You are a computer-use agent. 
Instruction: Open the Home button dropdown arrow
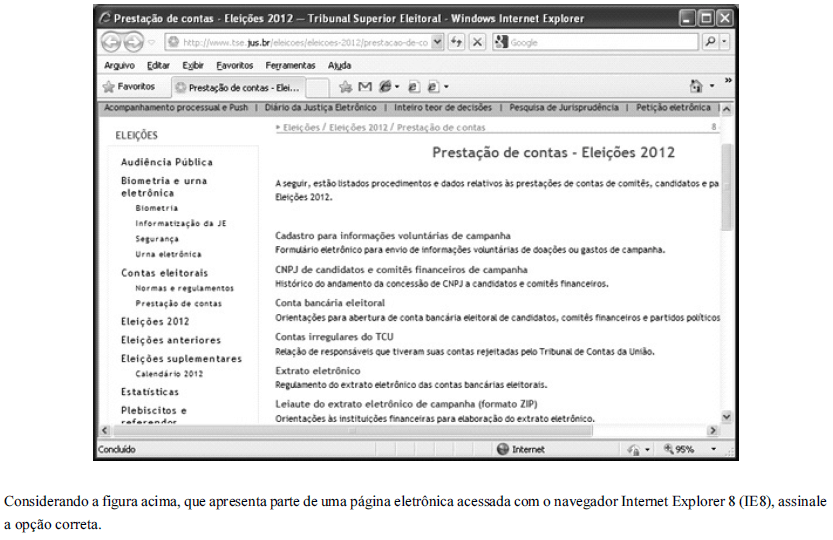[712, 86]
